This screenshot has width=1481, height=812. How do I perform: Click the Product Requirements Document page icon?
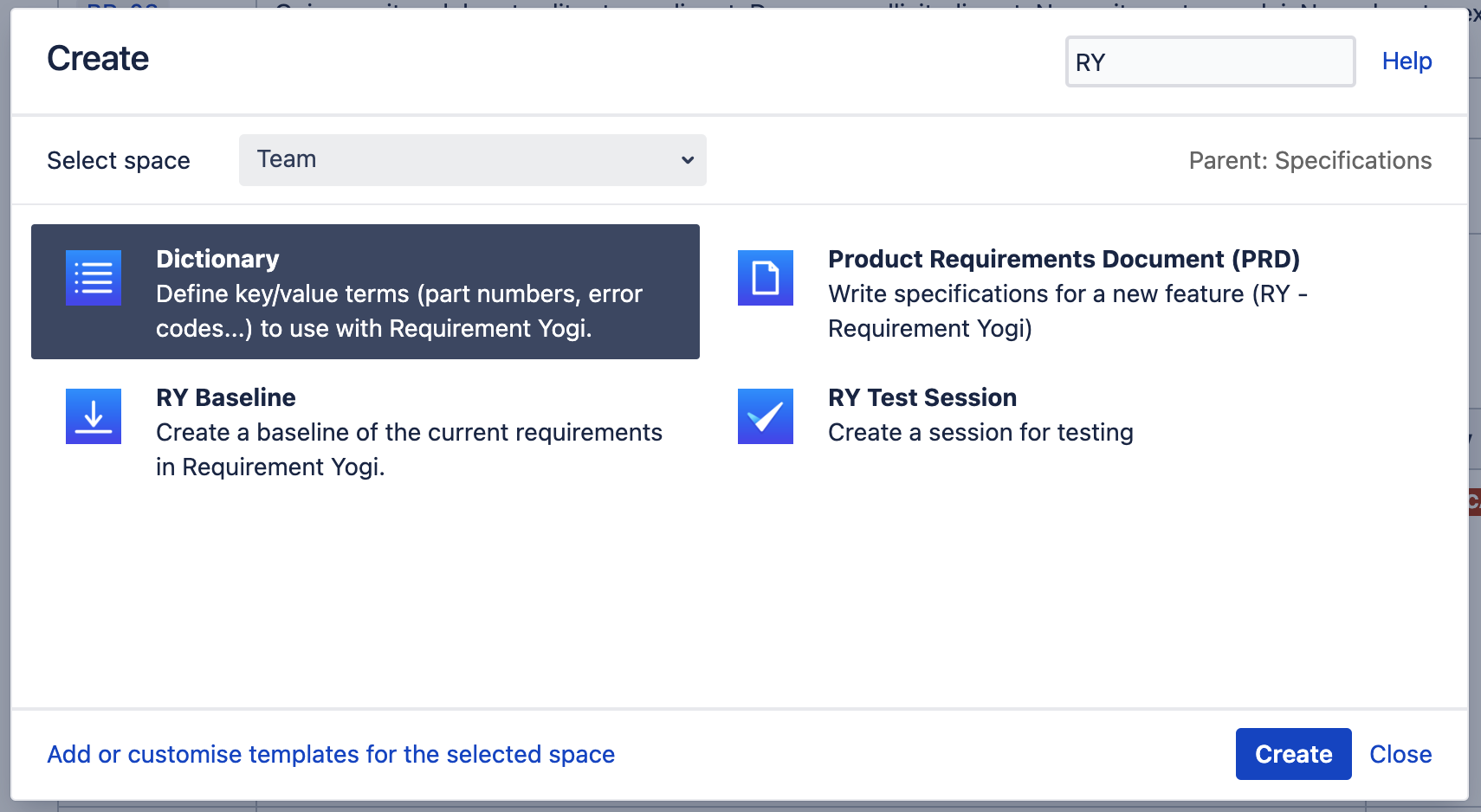pos(765,278)
